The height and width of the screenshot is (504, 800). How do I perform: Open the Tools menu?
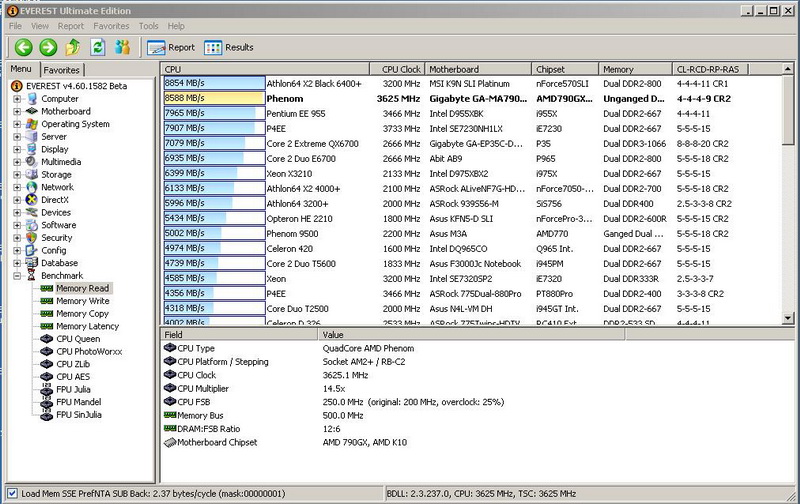pyautogui.click(x=148, y=26)
